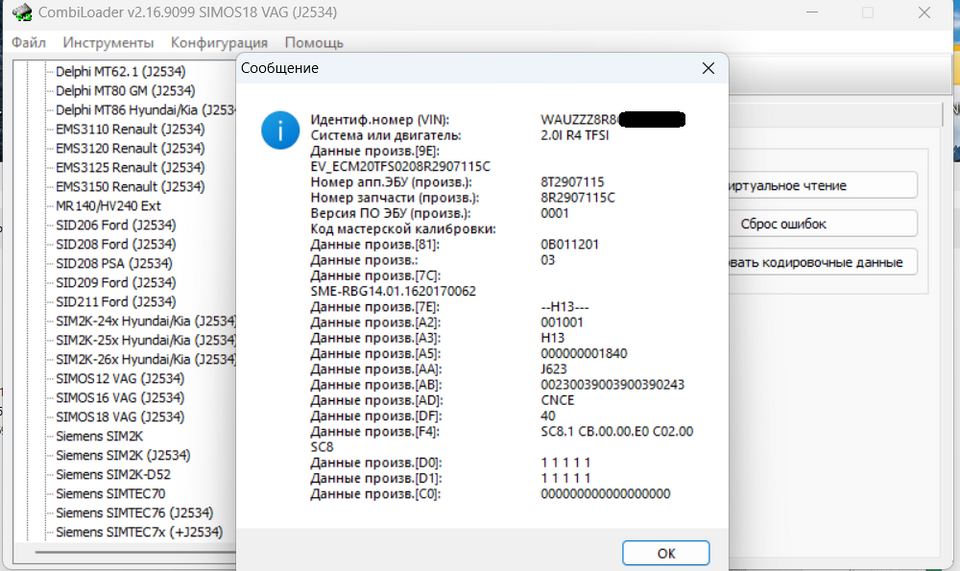Viewport: 960px width, 571px height.
Task: Open the Инструменты menu
Action: coord(108,43)
